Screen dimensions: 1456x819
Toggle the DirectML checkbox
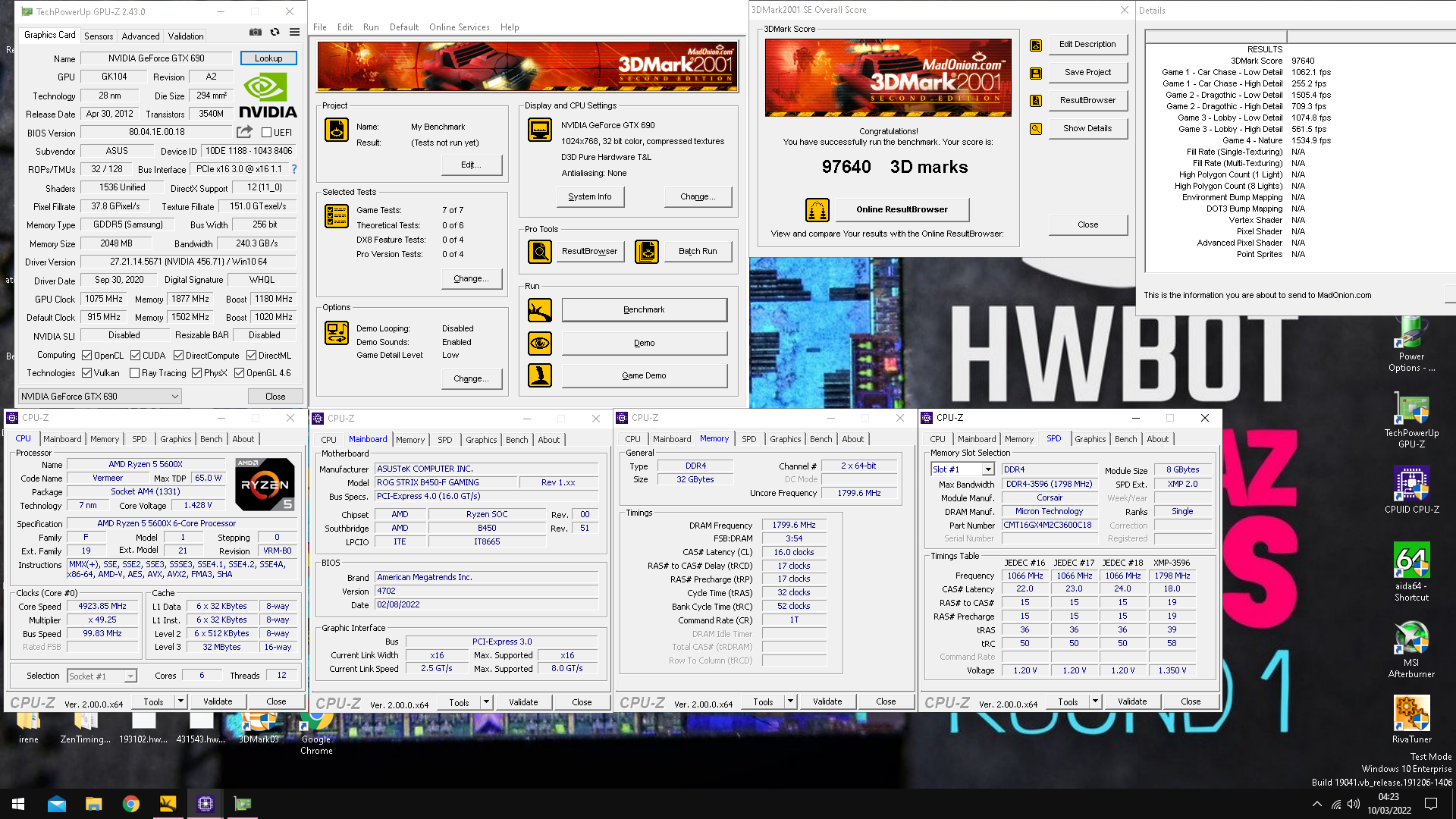click(251, 356)
